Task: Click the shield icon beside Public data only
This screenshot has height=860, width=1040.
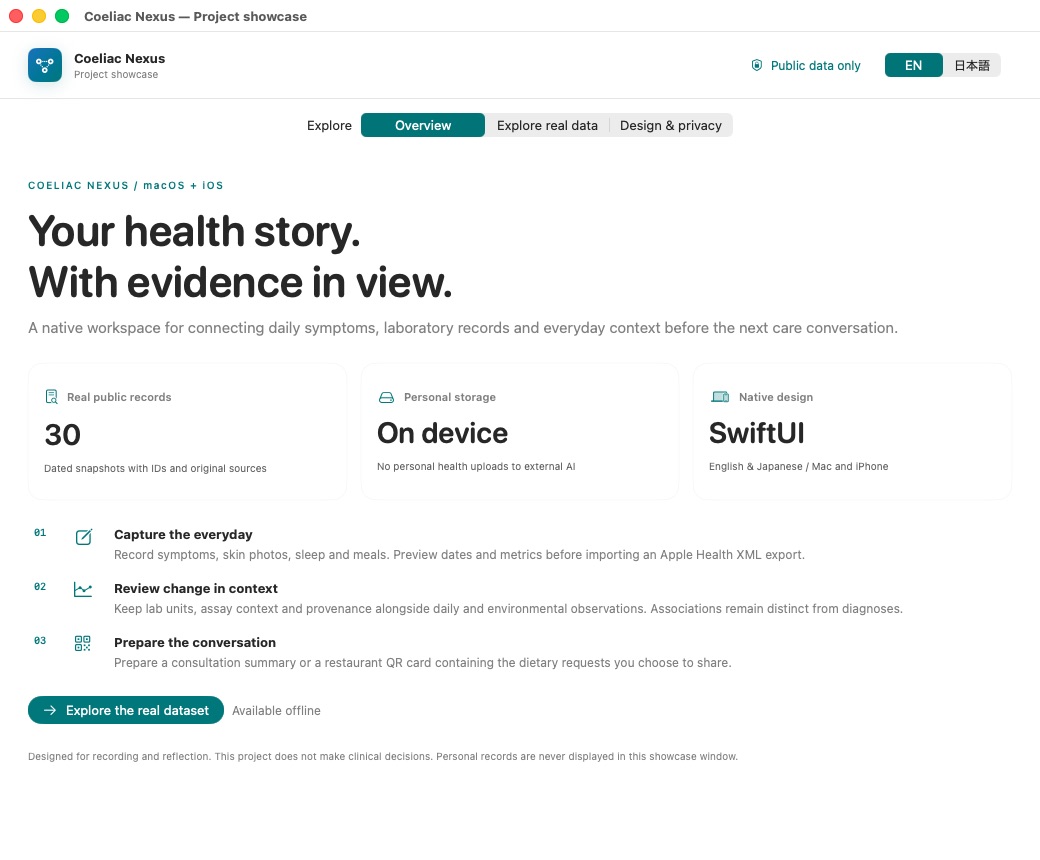Action: (756, 65)
